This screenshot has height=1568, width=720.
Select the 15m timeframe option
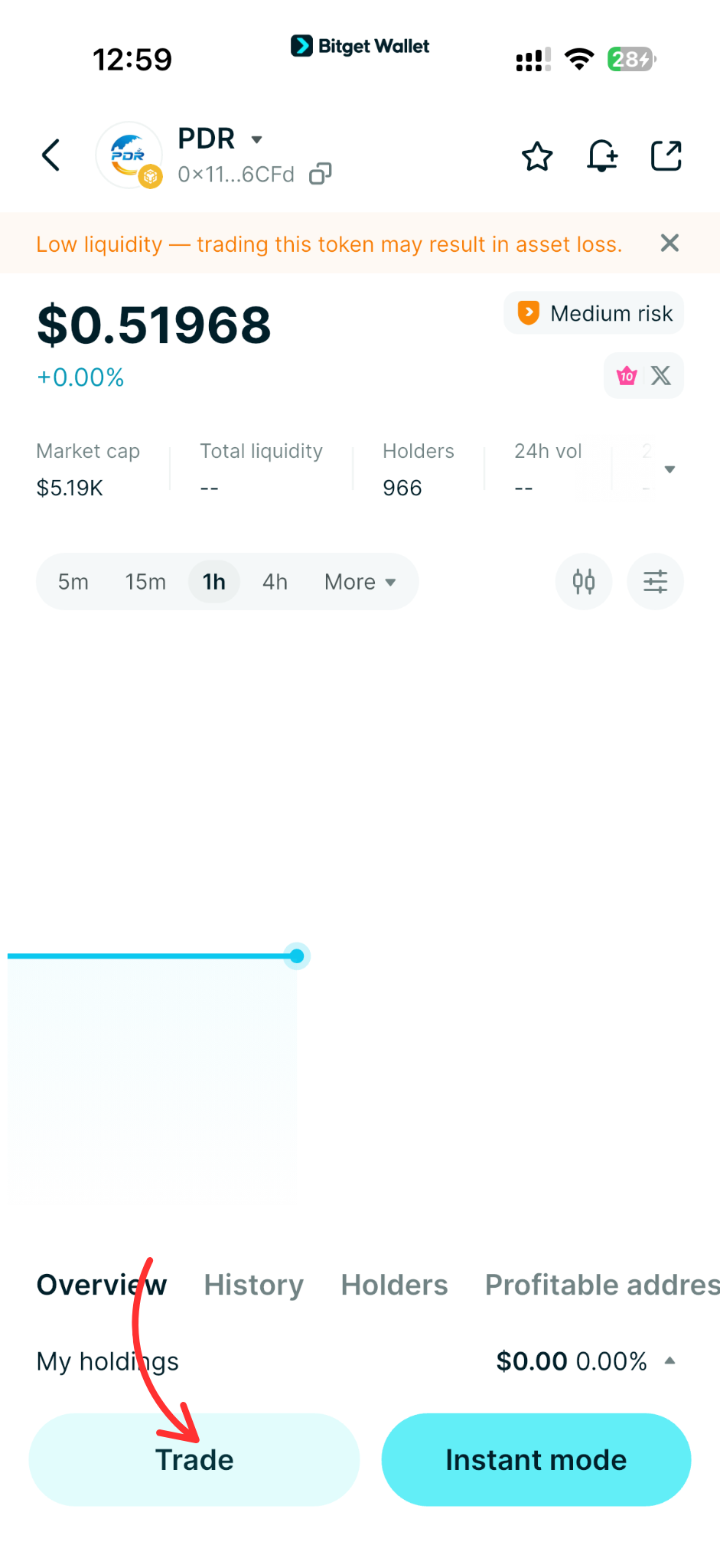coord(145,582)
